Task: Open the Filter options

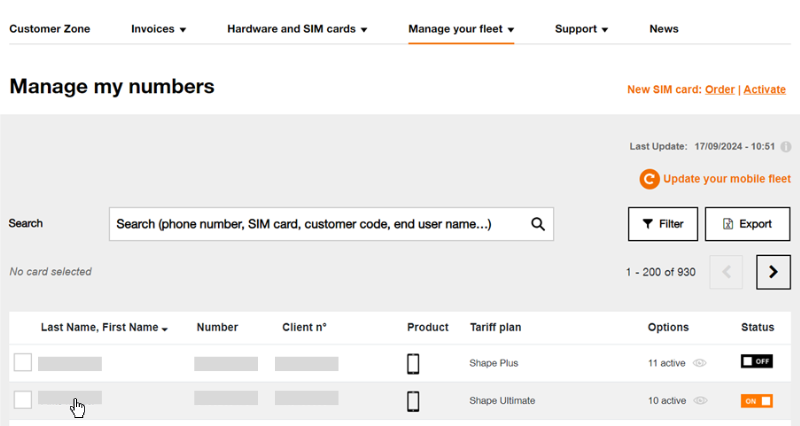Action: click(663, 224)
